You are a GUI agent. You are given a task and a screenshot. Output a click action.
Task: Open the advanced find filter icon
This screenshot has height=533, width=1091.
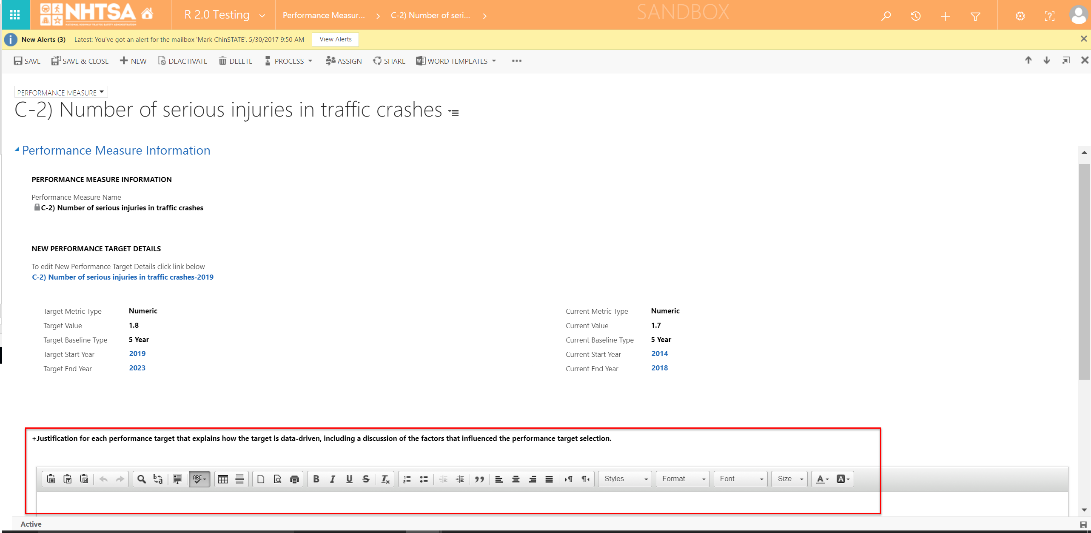tap(975, 16)
